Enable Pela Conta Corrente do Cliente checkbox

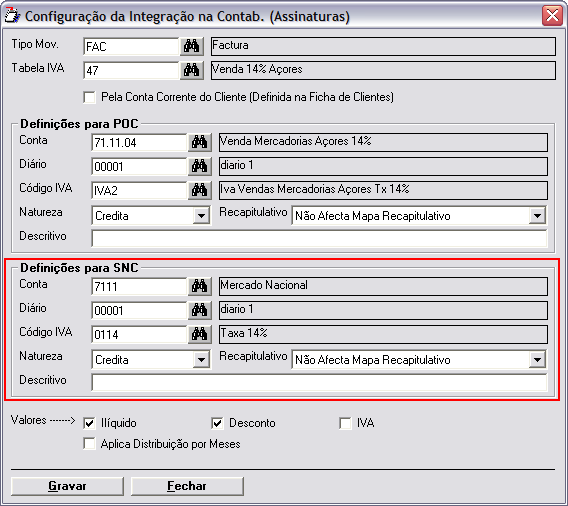pyautogui.click(x=89, y=97)
